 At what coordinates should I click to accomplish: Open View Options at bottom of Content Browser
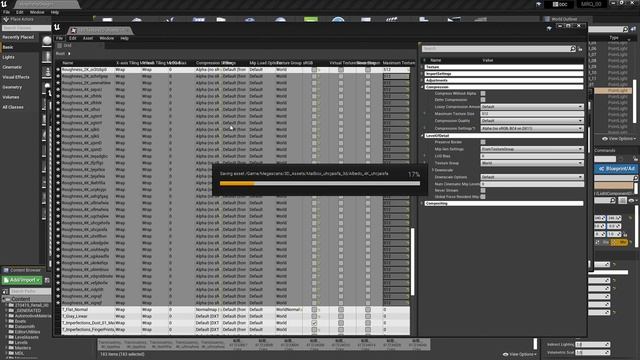pyautogui.click(x=520, y=354)
